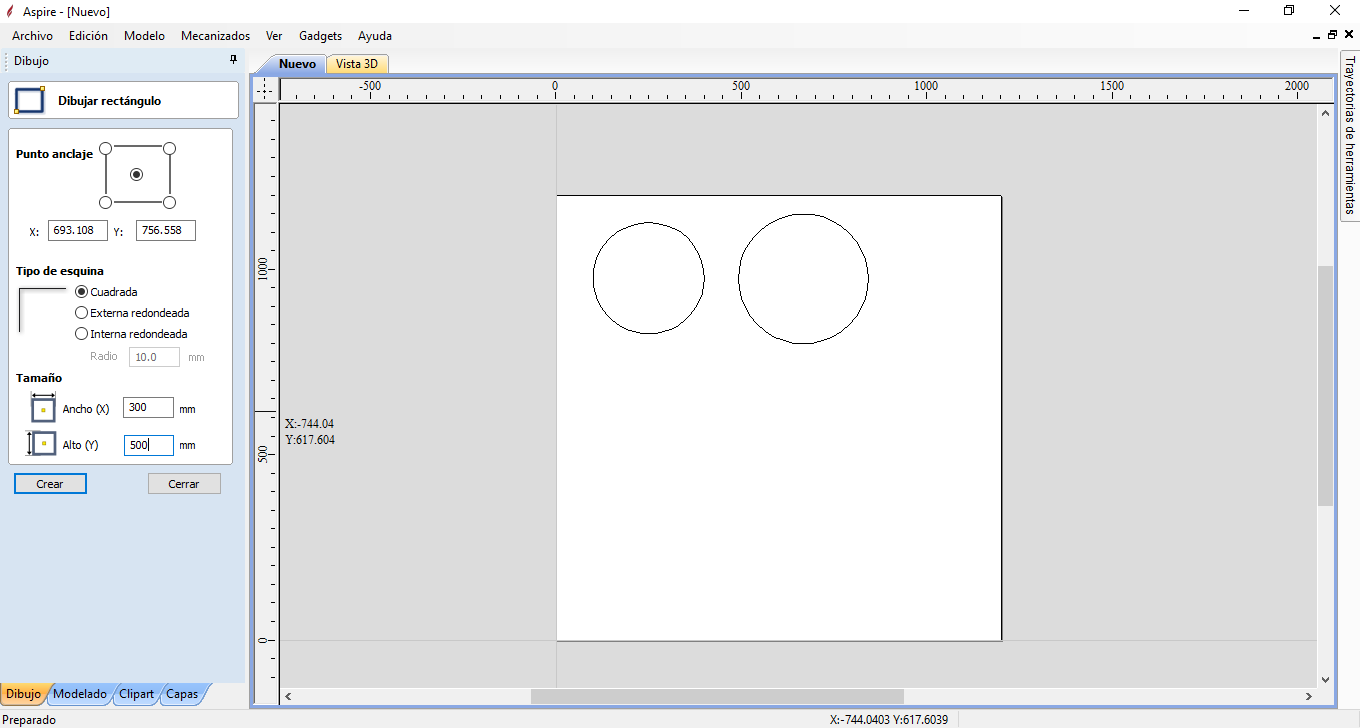Select the Dibujo bottom tab

click(x=23, y=693)
